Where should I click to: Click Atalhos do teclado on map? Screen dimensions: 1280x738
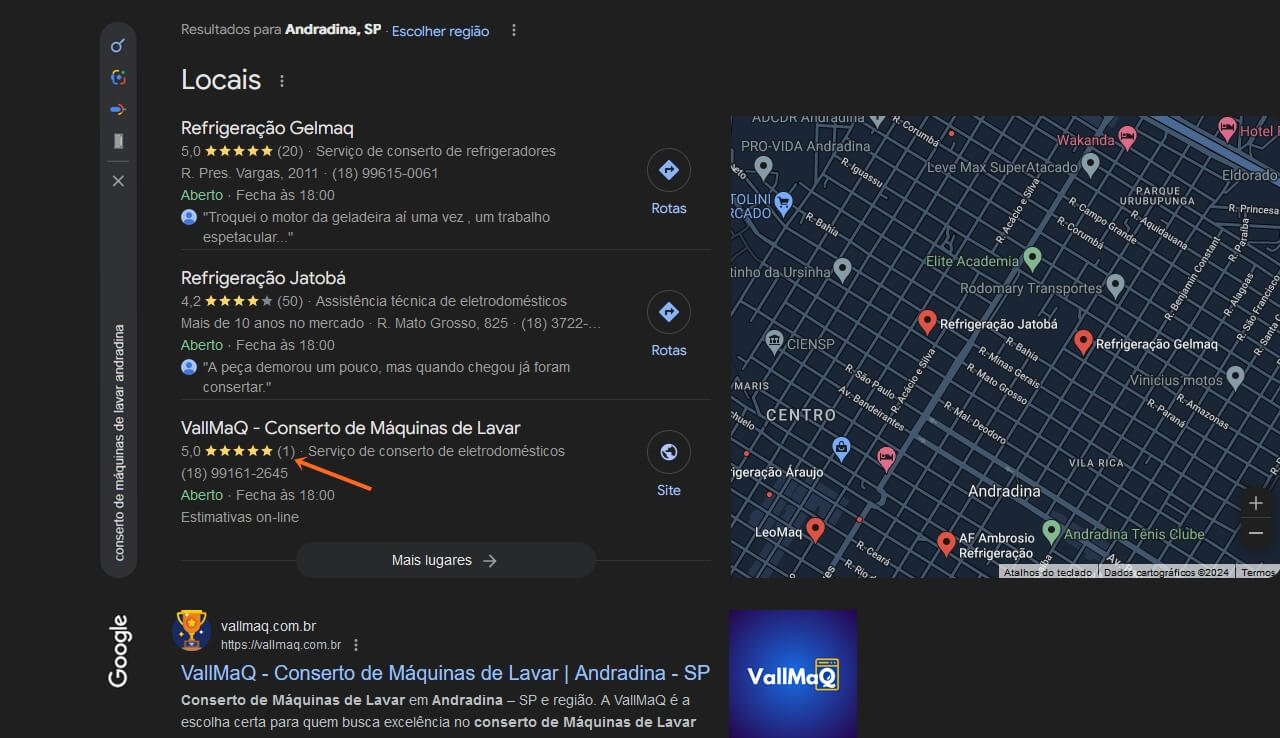[x=1047, y=573]
